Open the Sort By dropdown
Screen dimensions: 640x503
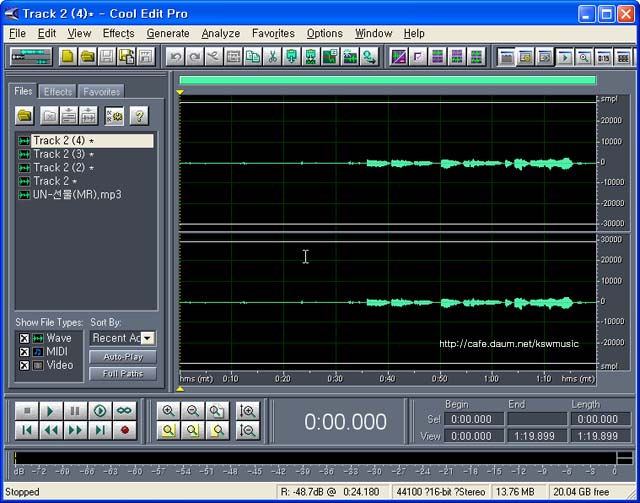[x=147, y=338]
